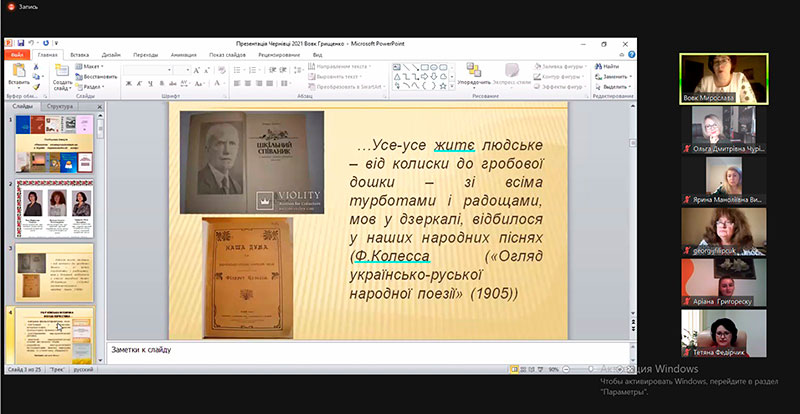Screen dimensions: 800x414
Task: Click the increase font size icon
Action: tap(197, 70)
